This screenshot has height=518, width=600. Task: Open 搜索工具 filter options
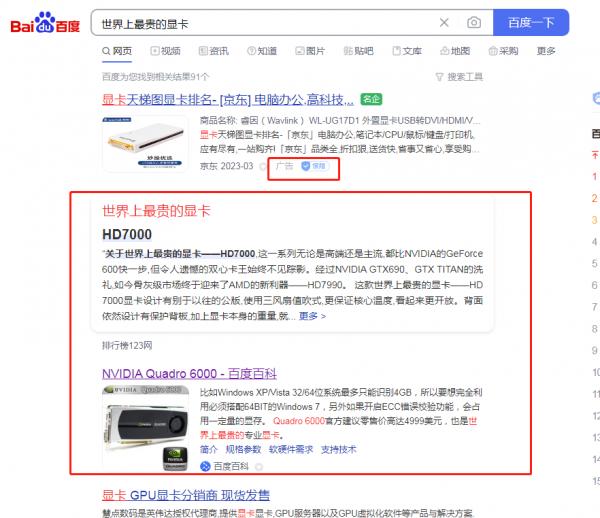[459, 77]
